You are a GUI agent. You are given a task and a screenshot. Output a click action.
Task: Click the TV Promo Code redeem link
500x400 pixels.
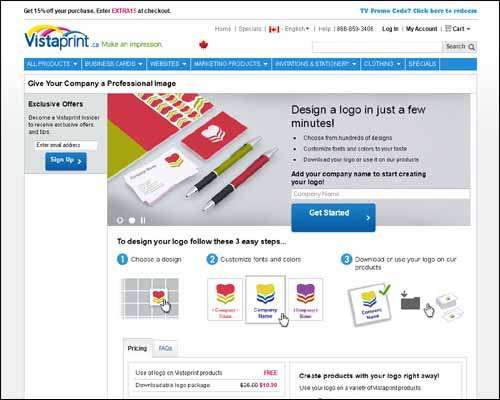coord(418,11)
